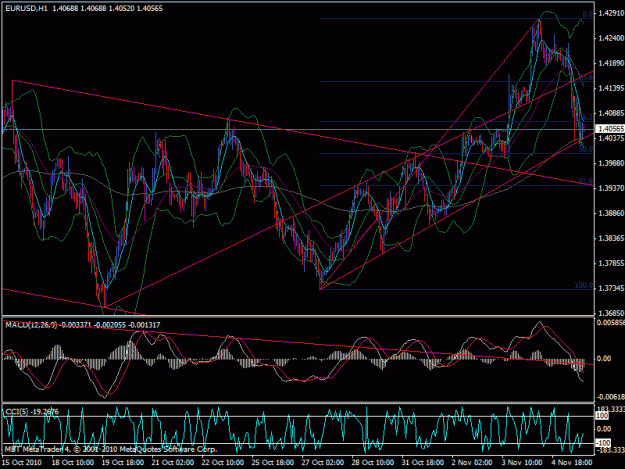
Task: Click the 1.41395 price axis label
Action: (611, 88)
